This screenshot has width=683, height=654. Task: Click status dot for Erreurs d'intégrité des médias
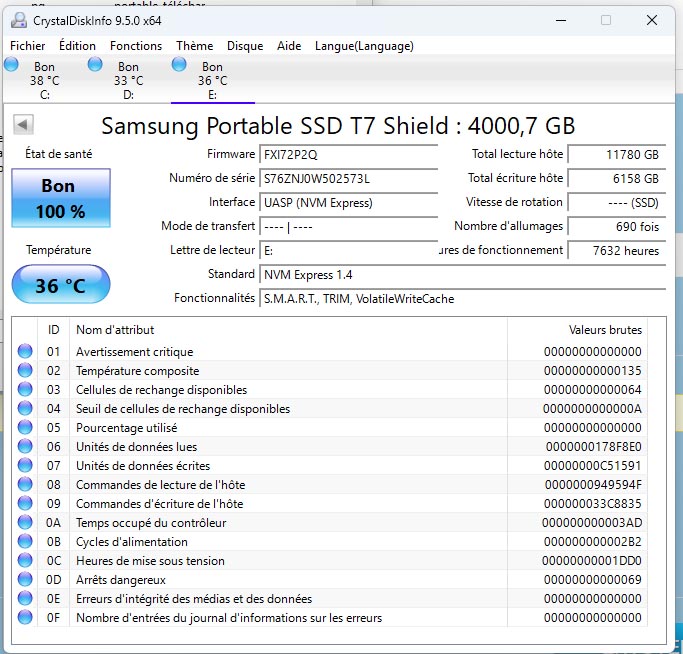pos(25,599)
